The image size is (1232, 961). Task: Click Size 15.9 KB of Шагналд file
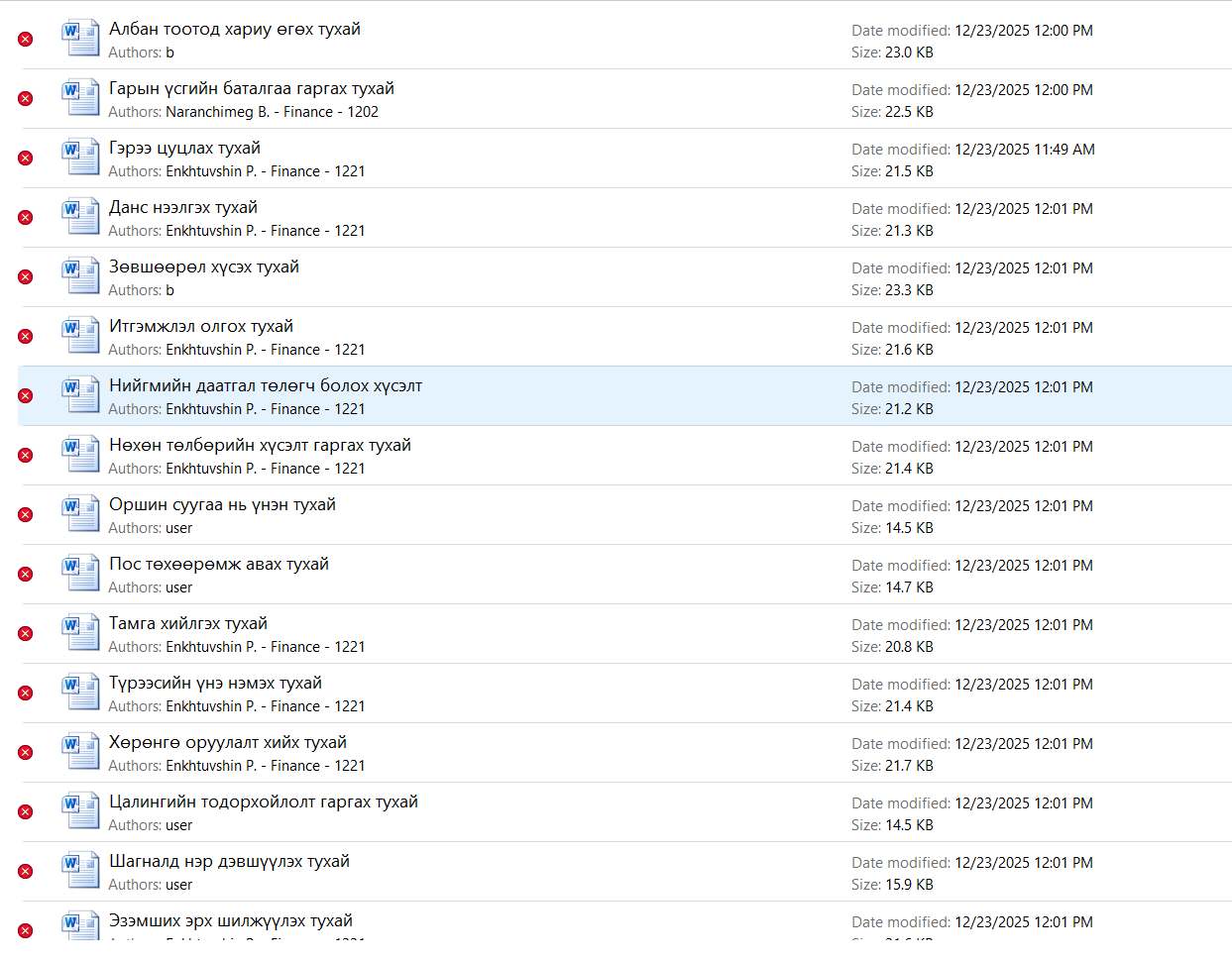[x=909, y=885]
